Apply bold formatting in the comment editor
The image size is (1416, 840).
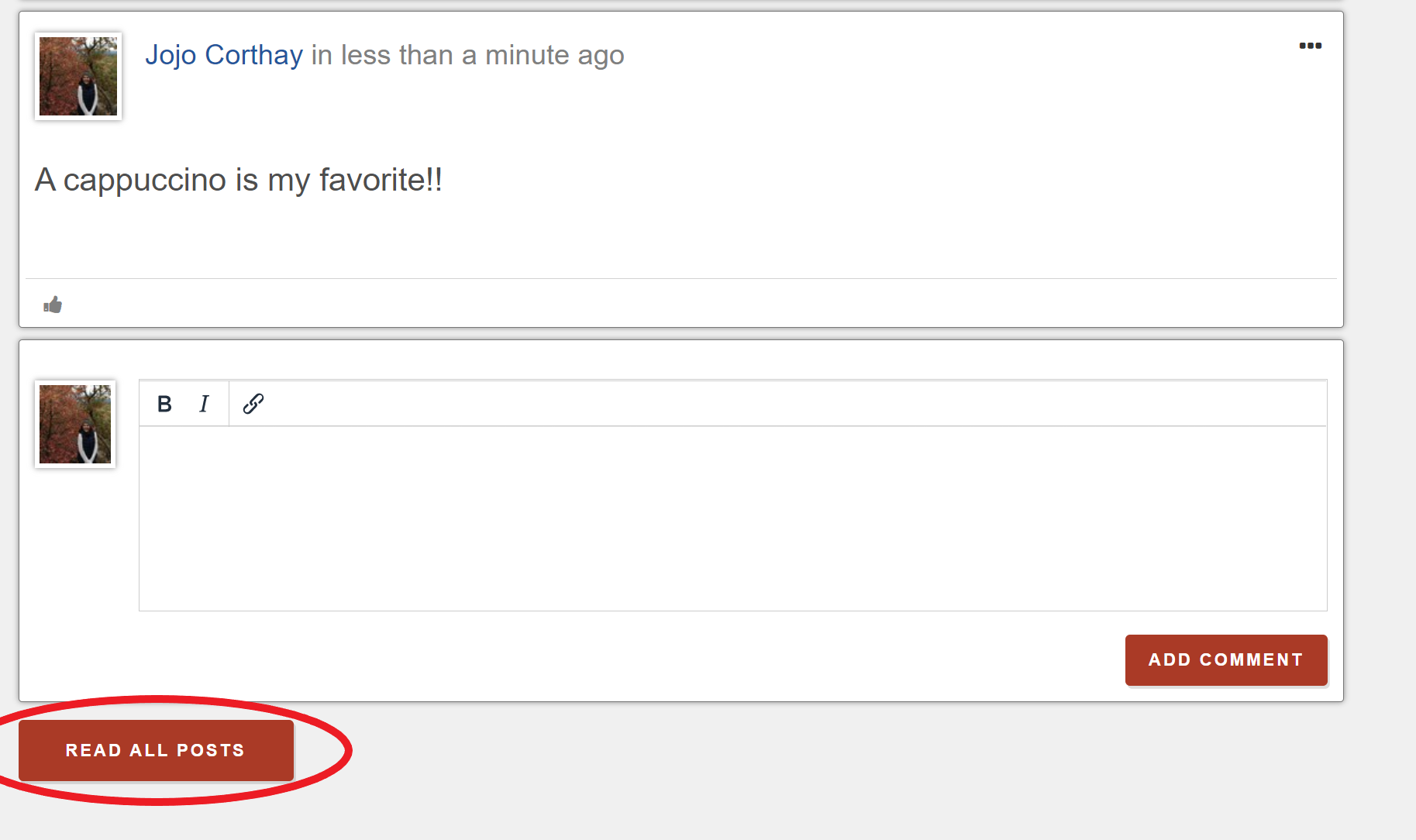click(164, 403)
